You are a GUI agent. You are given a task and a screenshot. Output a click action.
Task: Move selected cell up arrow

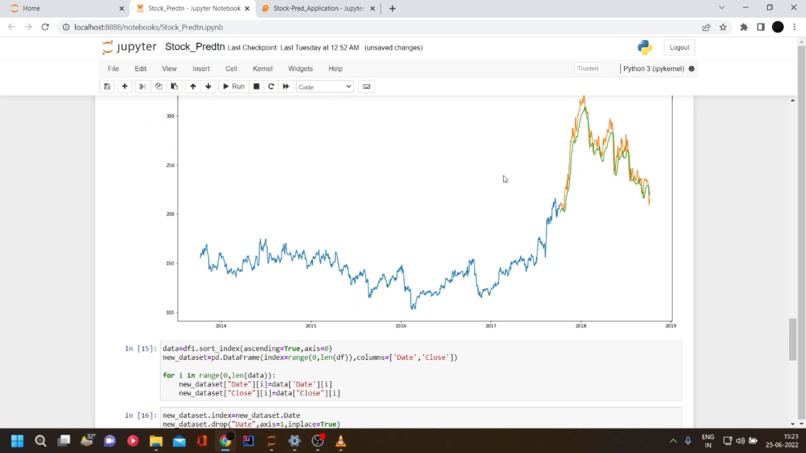point(193,86)
